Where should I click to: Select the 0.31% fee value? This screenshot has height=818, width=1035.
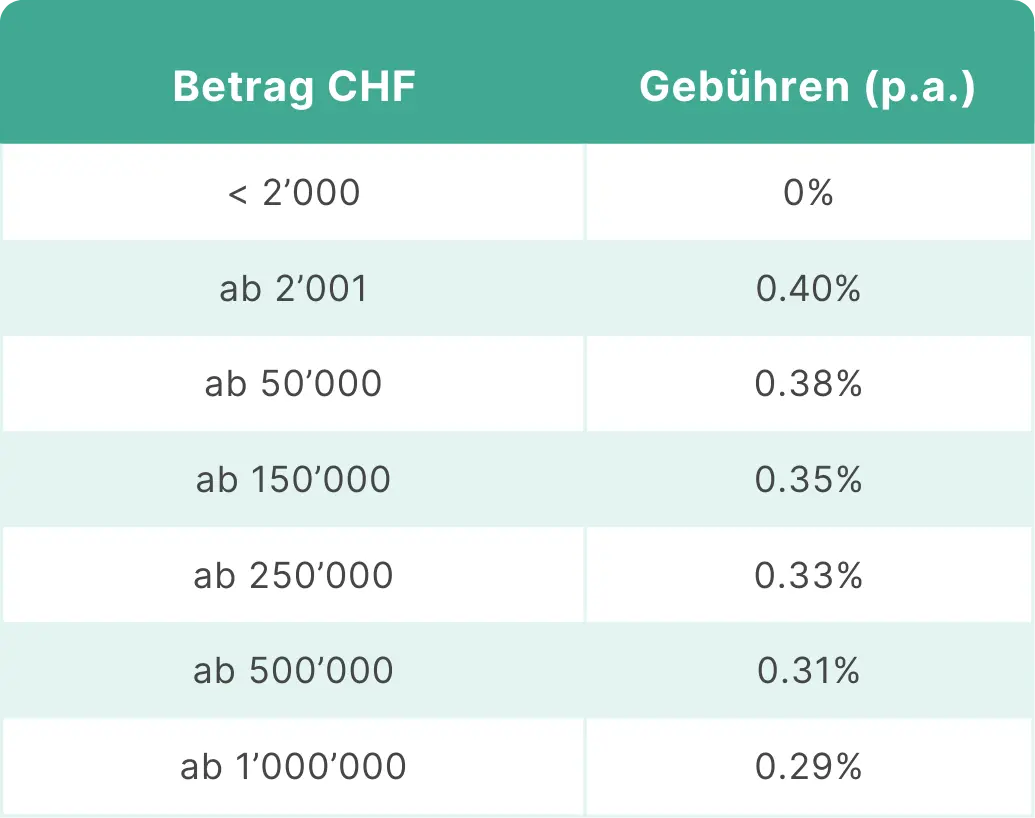point(808,671)
